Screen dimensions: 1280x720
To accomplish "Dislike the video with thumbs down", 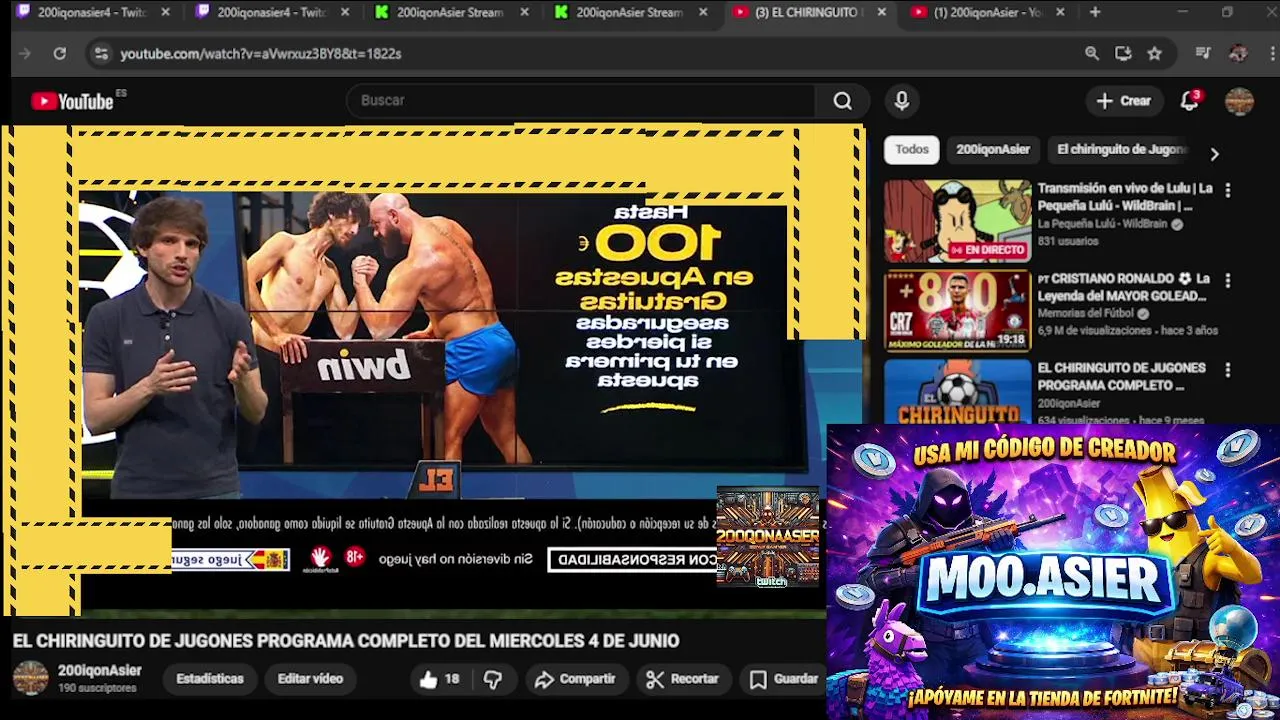I will point(493,679).
